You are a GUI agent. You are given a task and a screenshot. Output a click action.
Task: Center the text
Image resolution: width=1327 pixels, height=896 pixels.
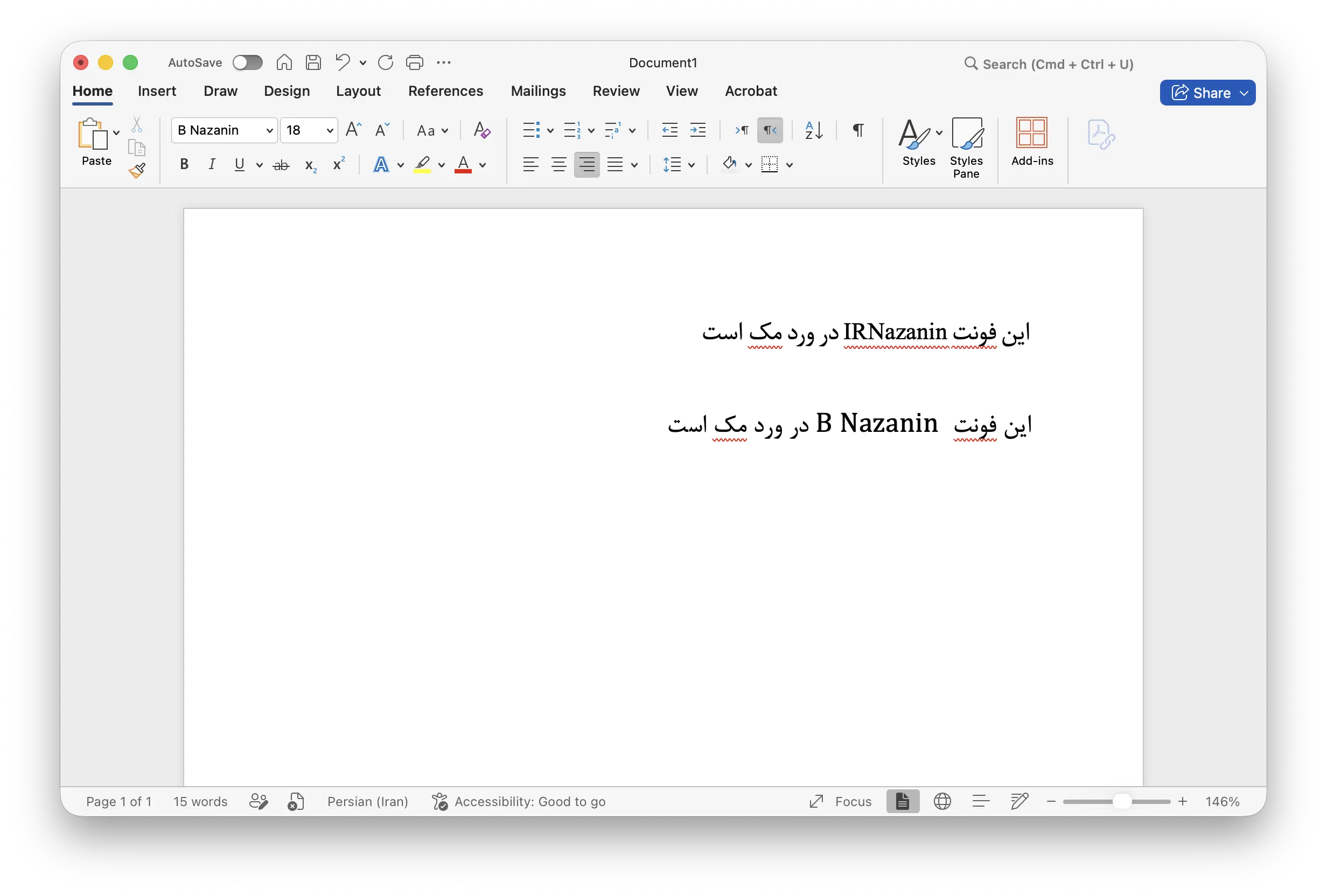click(x=558, y=165)
